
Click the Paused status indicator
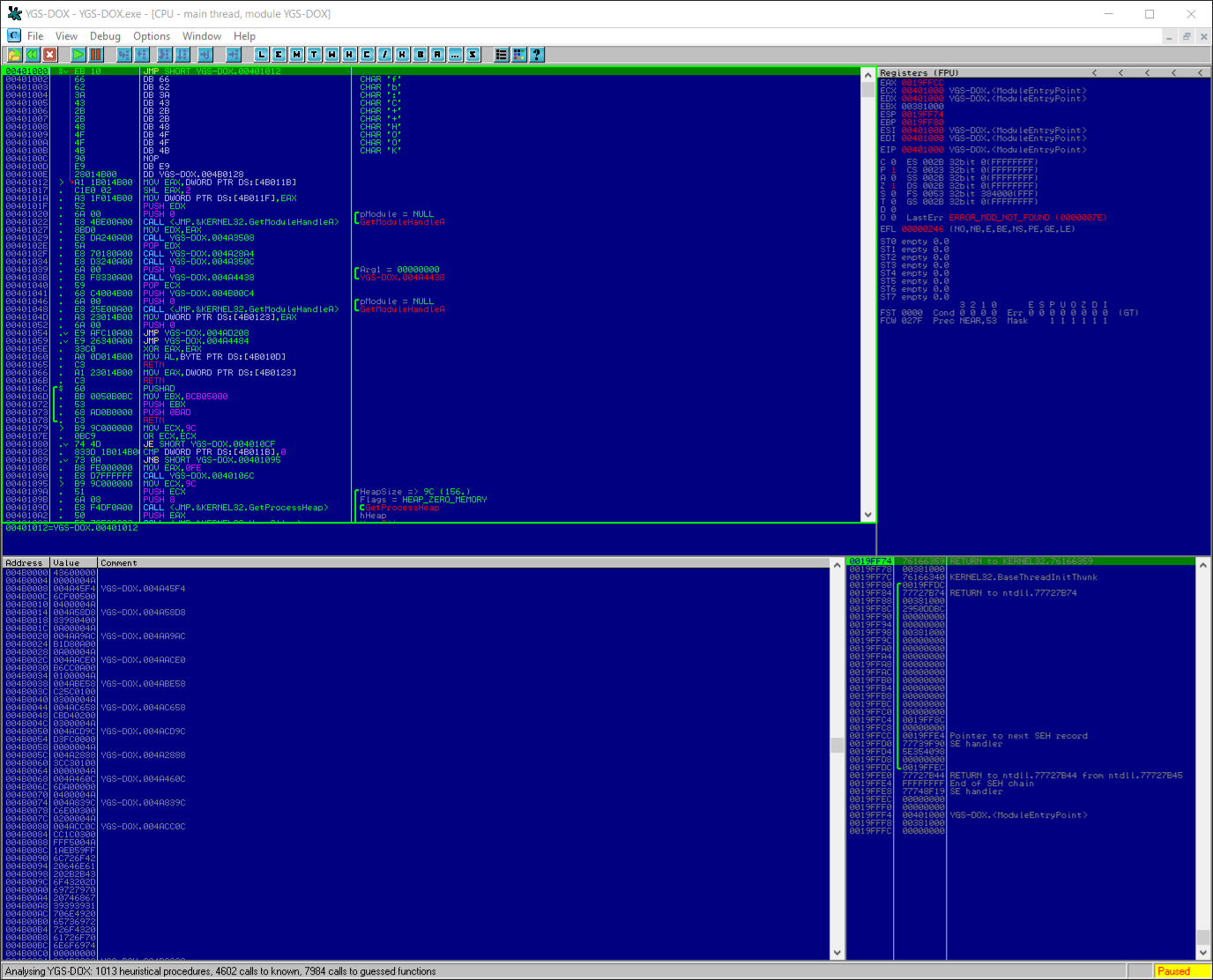point(1181,971)
